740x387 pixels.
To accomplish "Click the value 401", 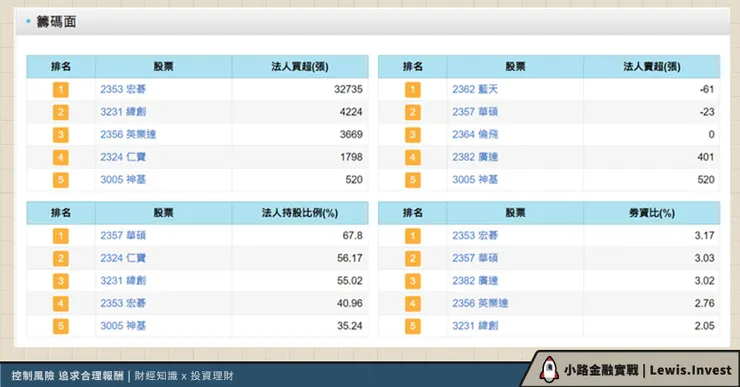I will [706, 157].
